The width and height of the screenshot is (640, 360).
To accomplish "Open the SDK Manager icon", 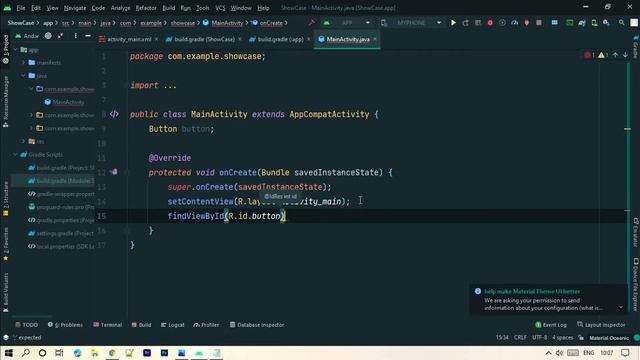I will click(607, 23).
